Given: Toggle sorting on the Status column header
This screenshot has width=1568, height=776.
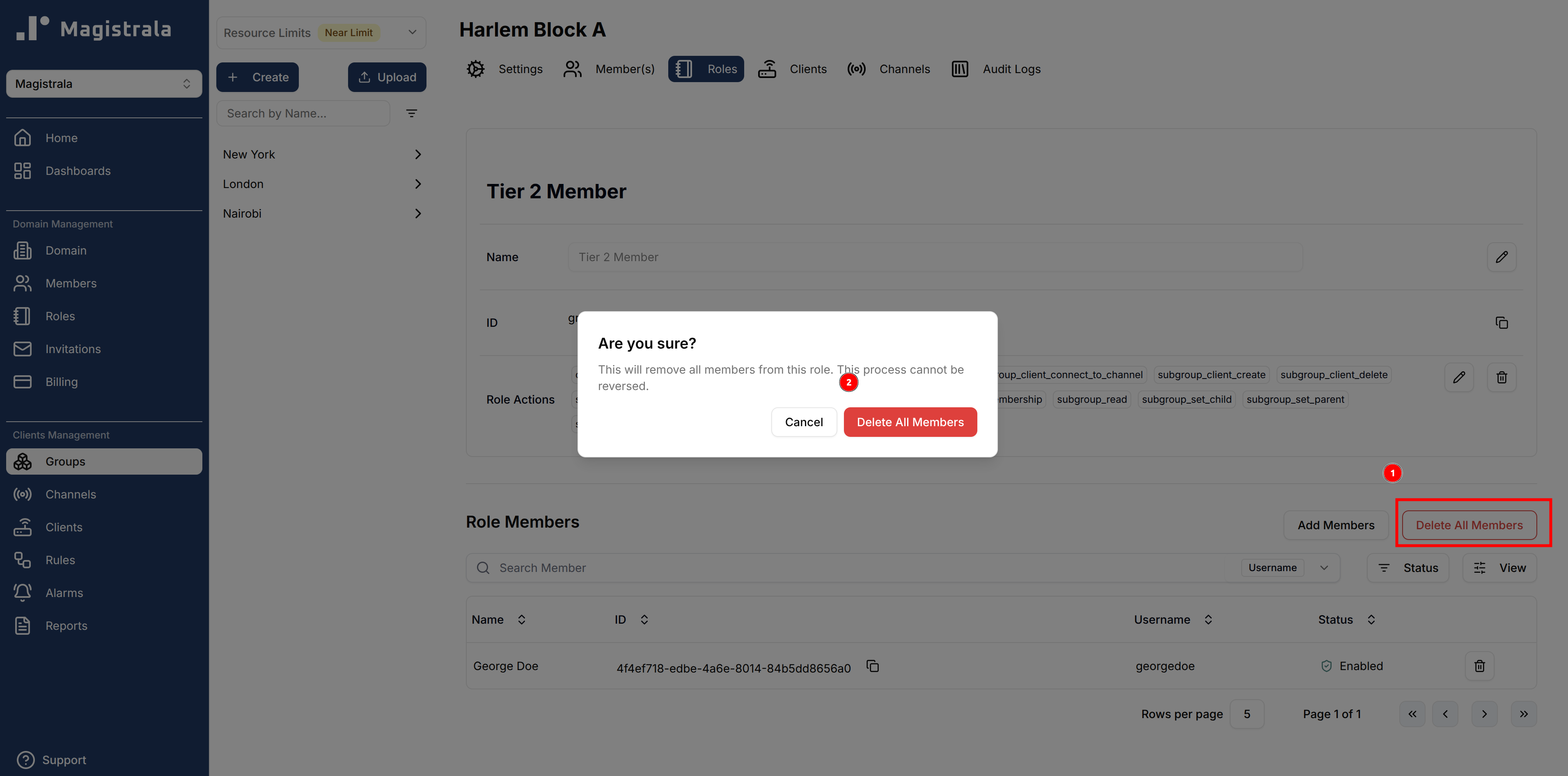Looking at the screenshot, I should point(1371,620).
